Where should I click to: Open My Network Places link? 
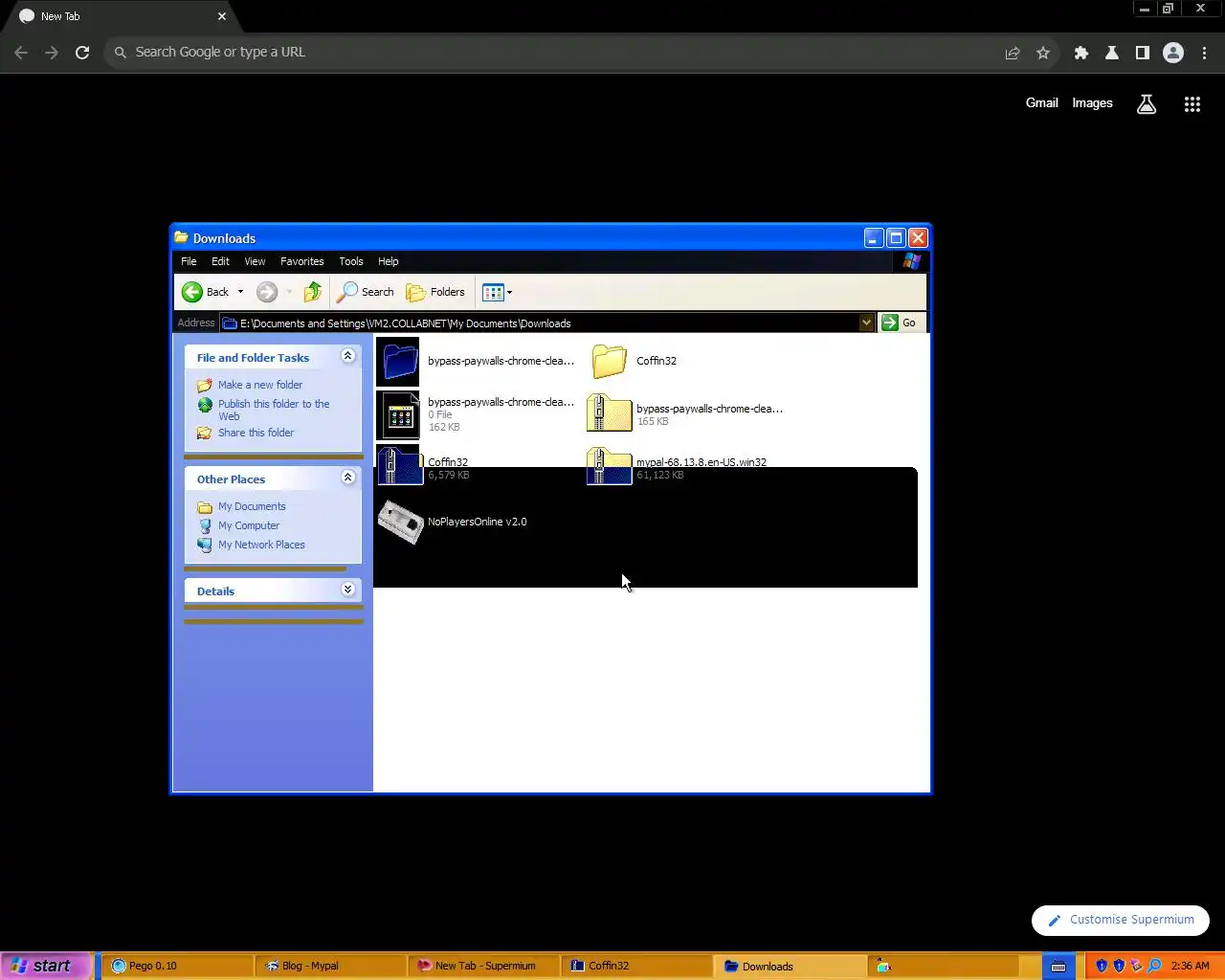261,545
